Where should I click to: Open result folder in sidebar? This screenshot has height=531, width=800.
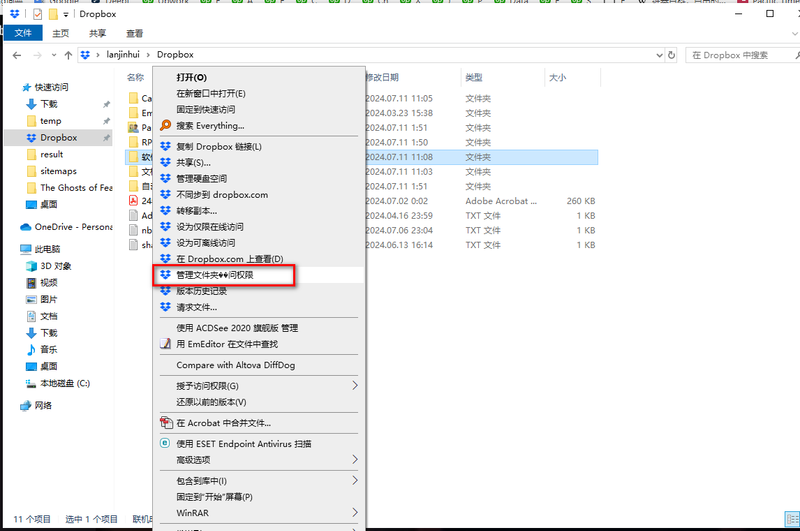tap(52, 155)
